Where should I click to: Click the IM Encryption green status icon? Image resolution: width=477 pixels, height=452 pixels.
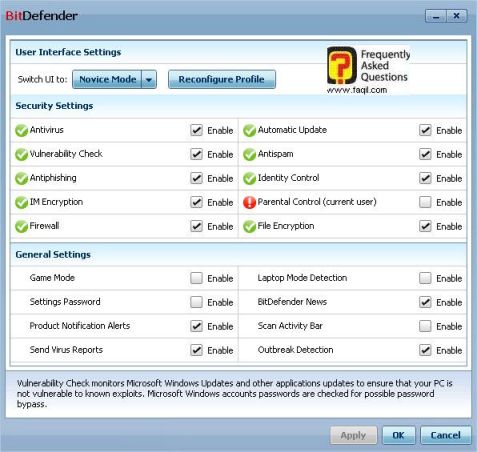pos(21,202)
